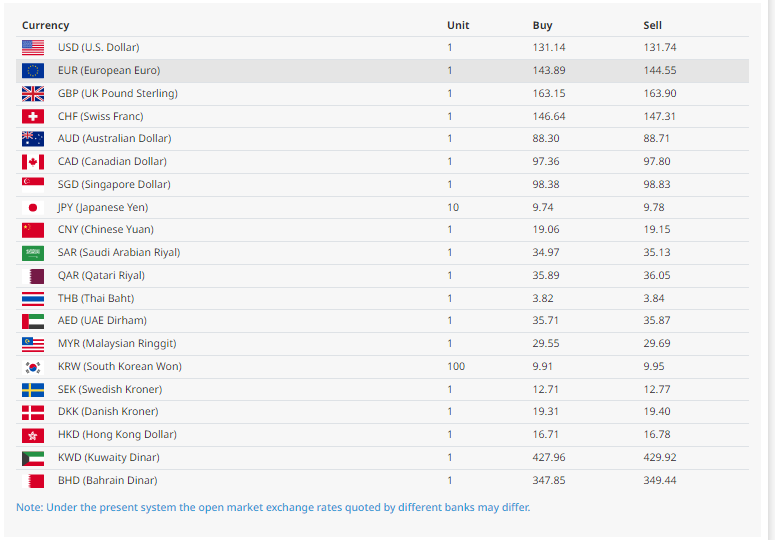775x540 pixels.
Task: Click the South Korean flag icon
Action: pos(33,367)
